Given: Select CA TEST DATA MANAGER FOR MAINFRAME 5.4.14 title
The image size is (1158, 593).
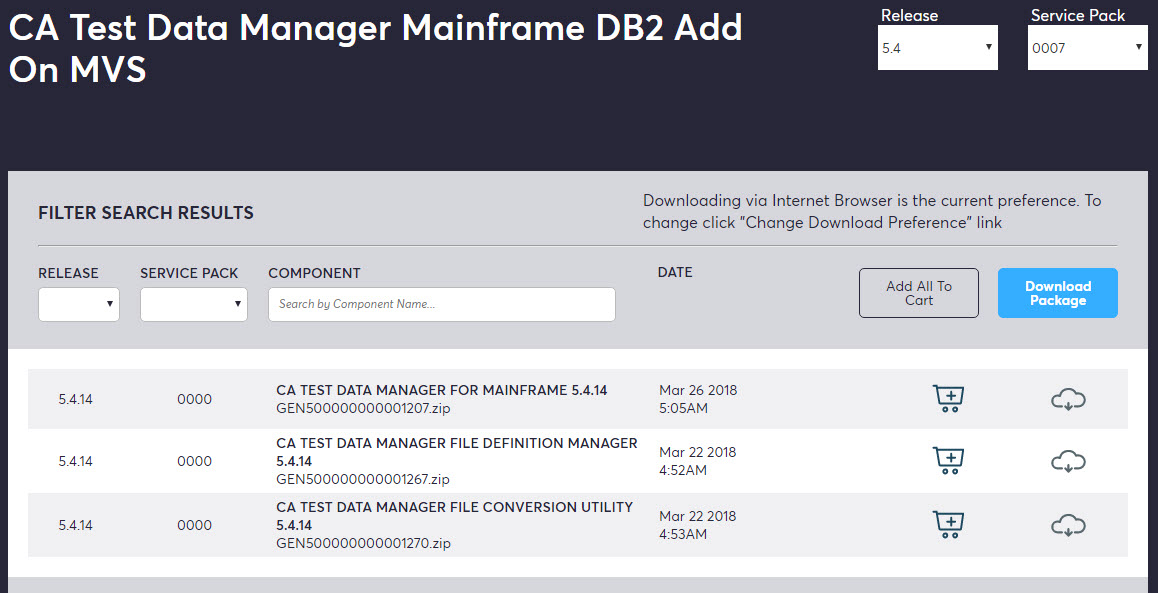Looking at the screenshot, I should (442, 390).
